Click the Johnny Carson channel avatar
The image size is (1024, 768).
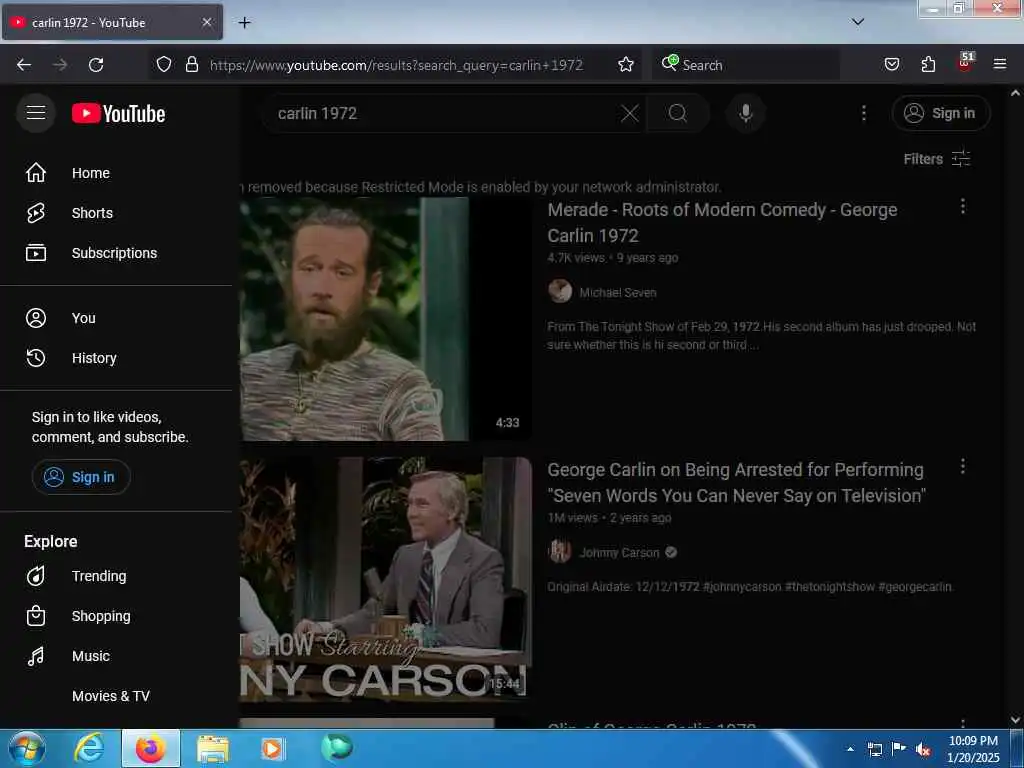tap(560, 551)
